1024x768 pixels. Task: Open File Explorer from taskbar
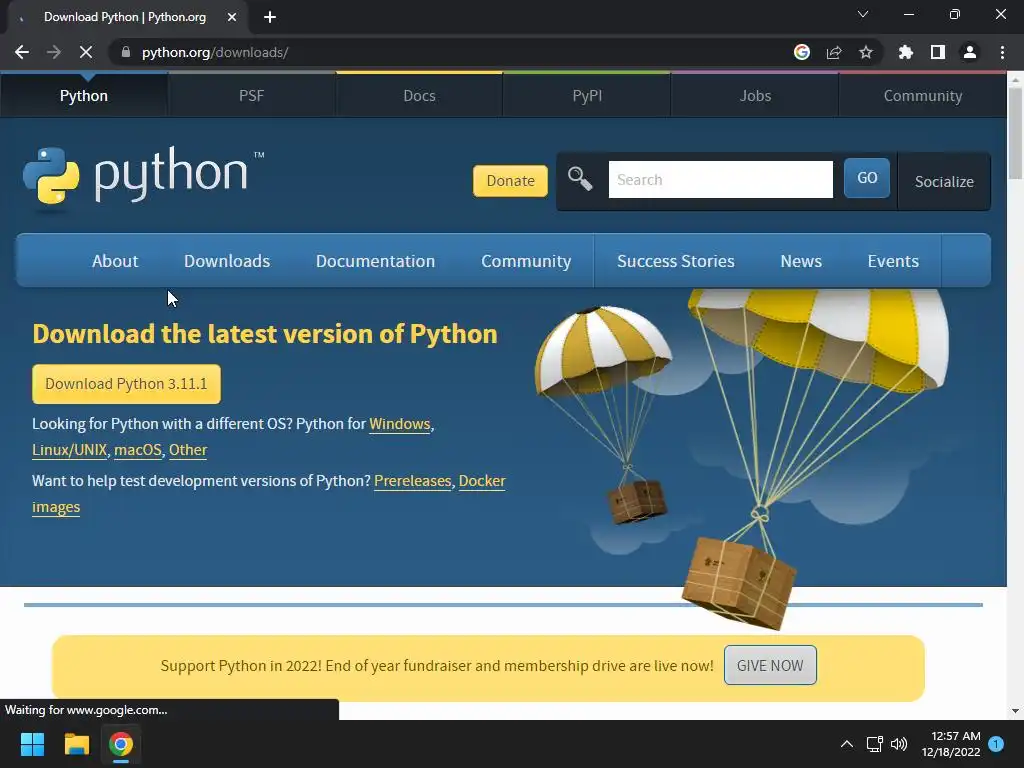(x=76, y=744)
